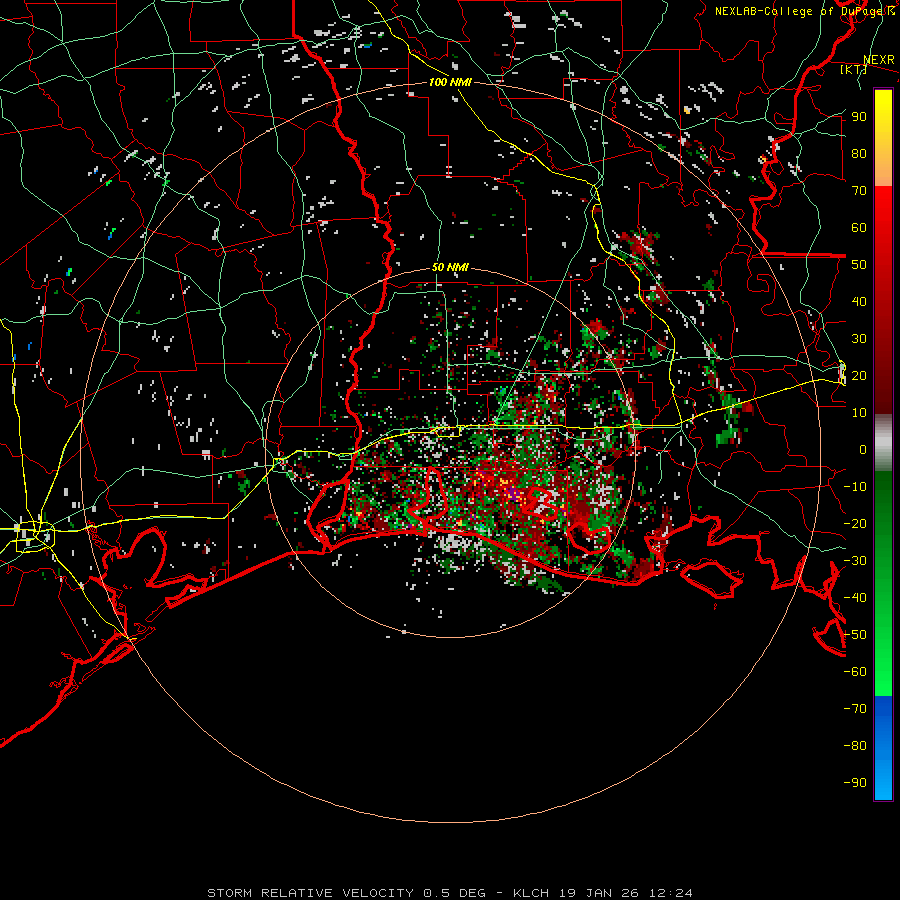The width and height of the screenshot is (900, 900).
Task: Click the -10 value on the velocity scale
Action: [x=855, y=487]
